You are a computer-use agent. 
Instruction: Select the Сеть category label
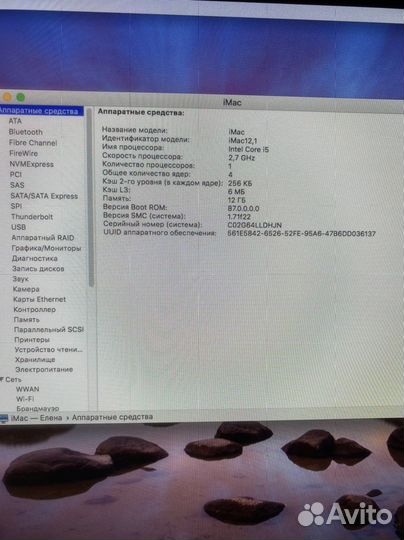tap(13, 380)
